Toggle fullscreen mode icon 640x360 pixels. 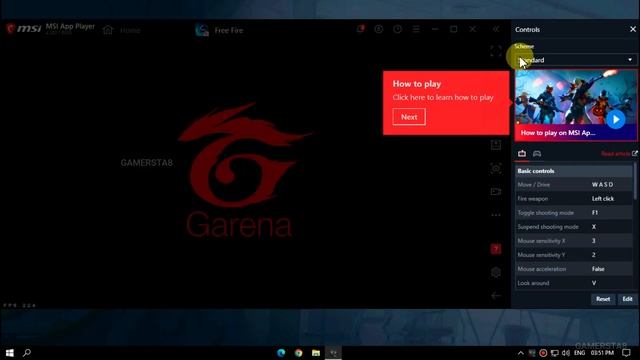tap(496, 51)
